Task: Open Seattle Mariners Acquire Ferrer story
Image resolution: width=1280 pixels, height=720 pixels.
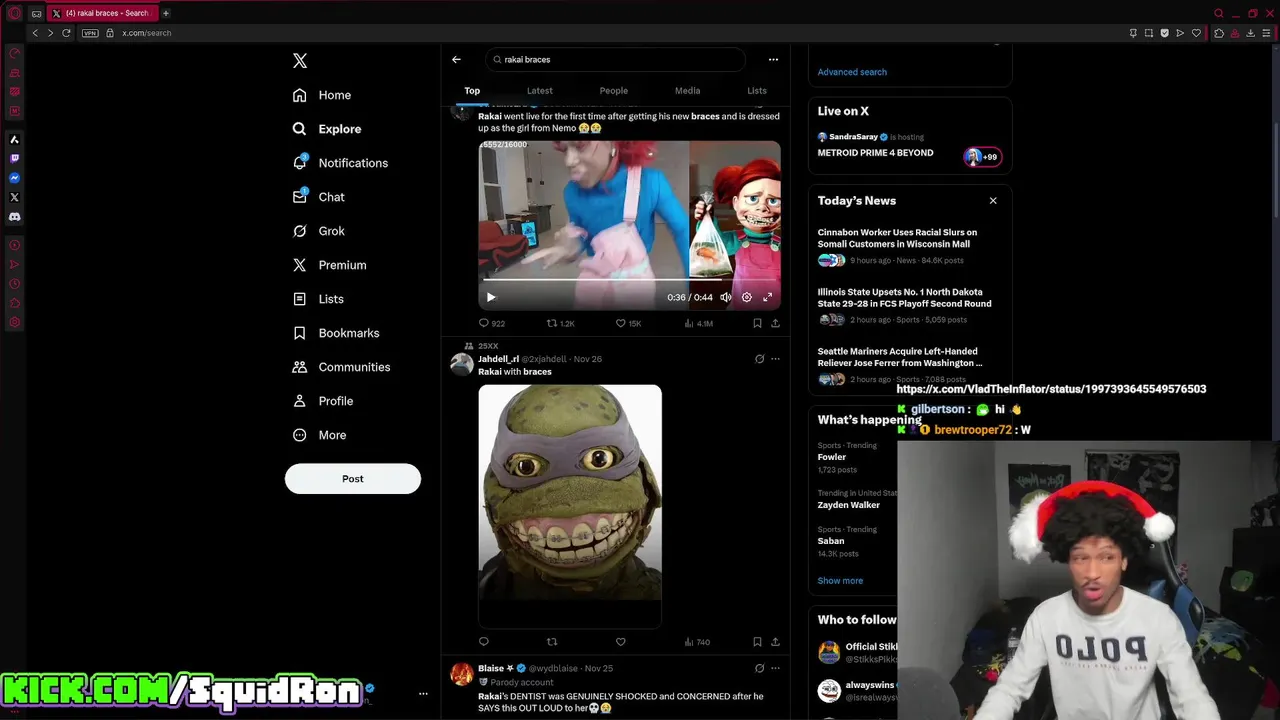Action: 909,365
